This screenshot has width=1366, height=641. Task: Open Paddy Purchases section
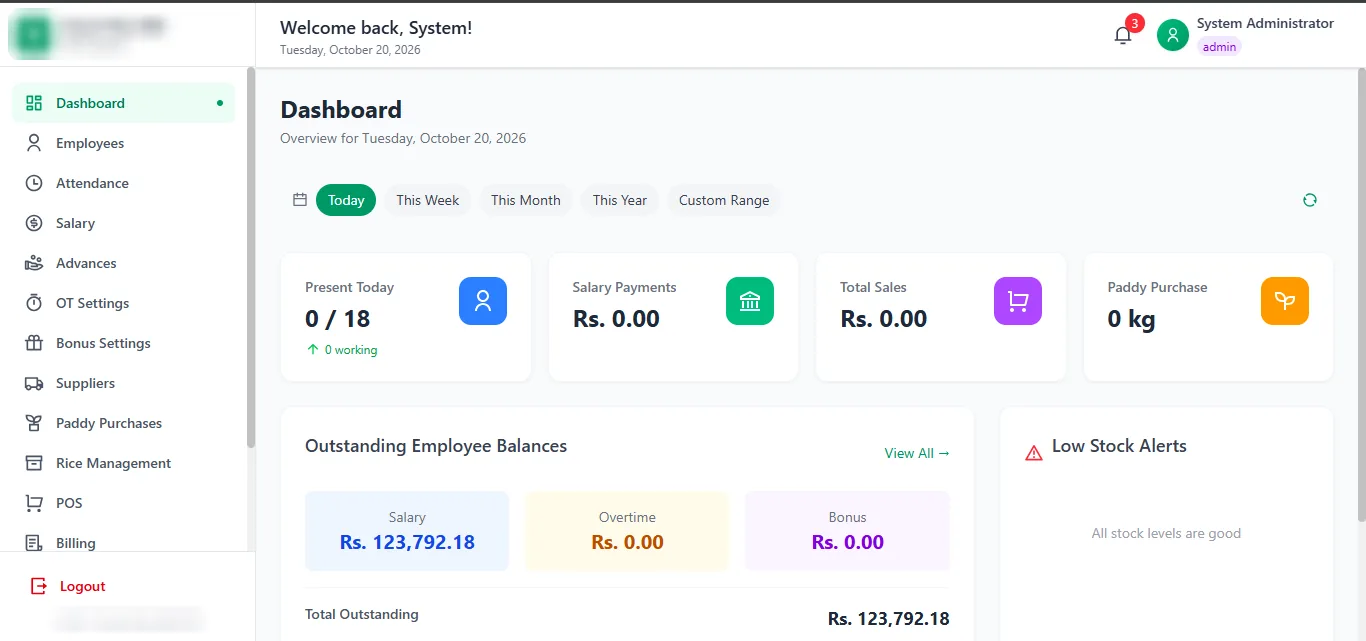(x=124, y=423)
